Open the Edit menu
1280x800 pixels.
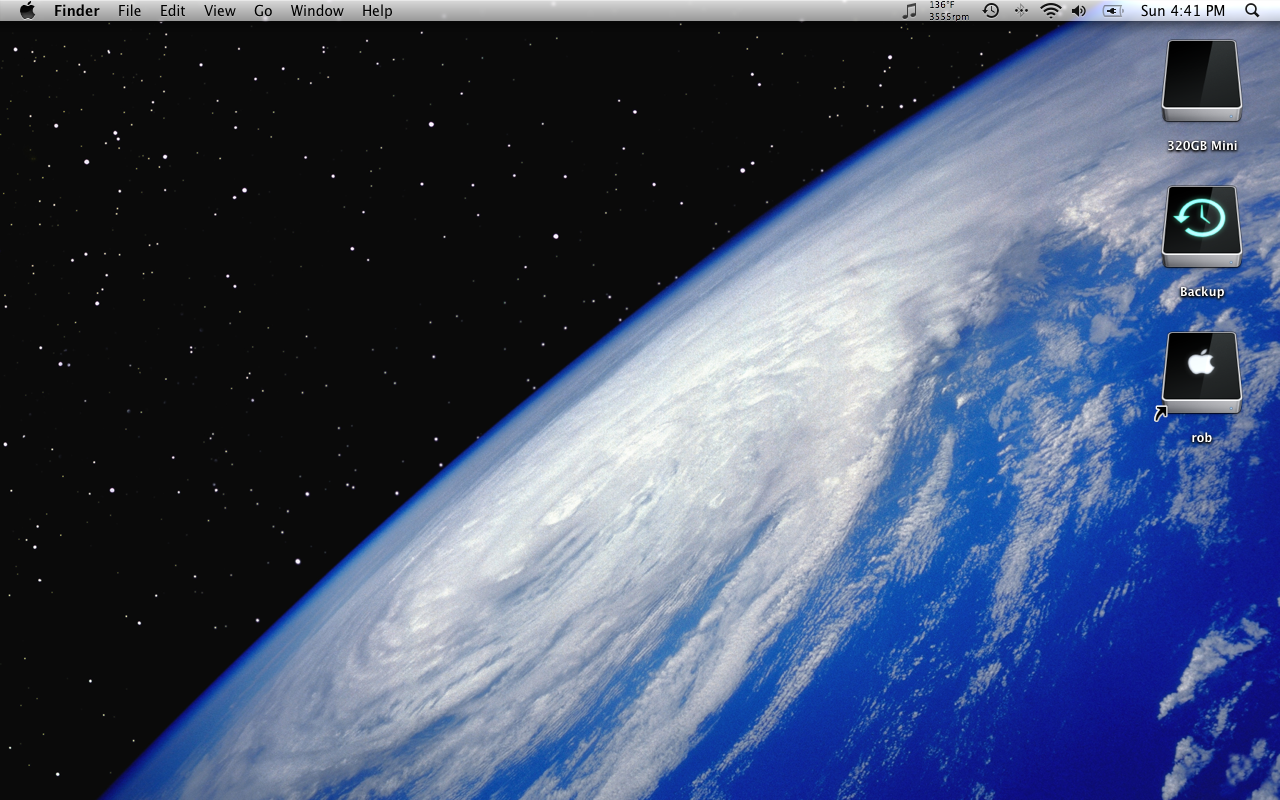pos(173,11)
